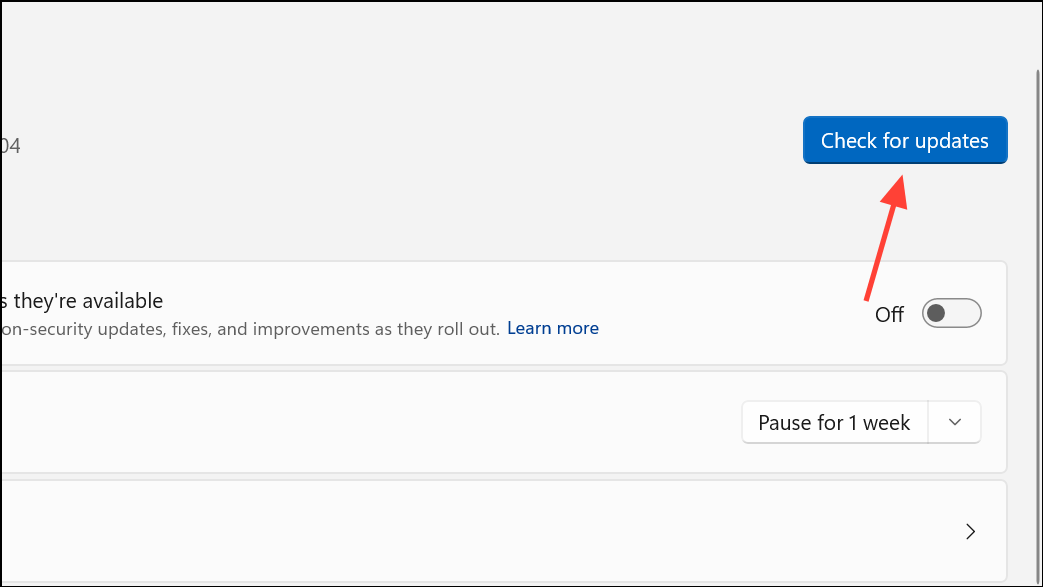Open the Learn more link

coord(553,328)
